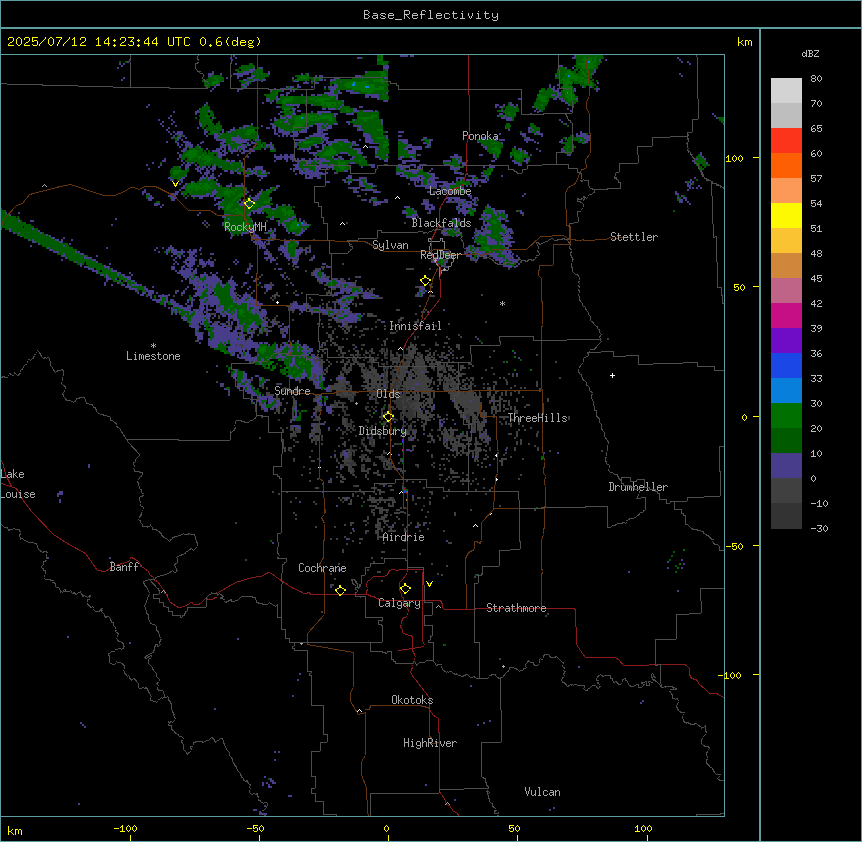862x842 pixels.
Task: Click the purple 10 dBZ legend swatch
Action: click(786, 466)
